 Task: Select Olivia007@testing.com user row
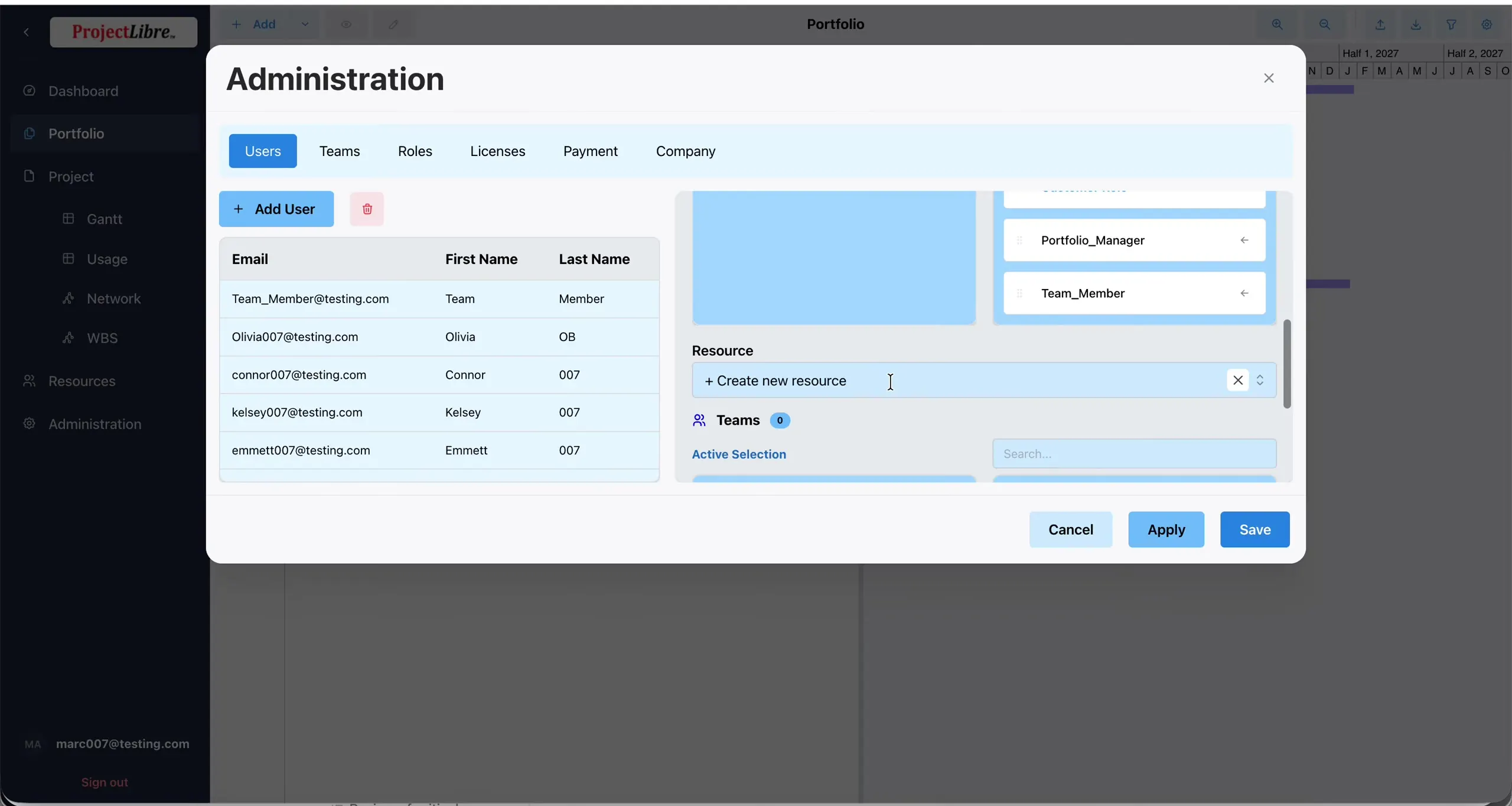[x=439, y=337]
